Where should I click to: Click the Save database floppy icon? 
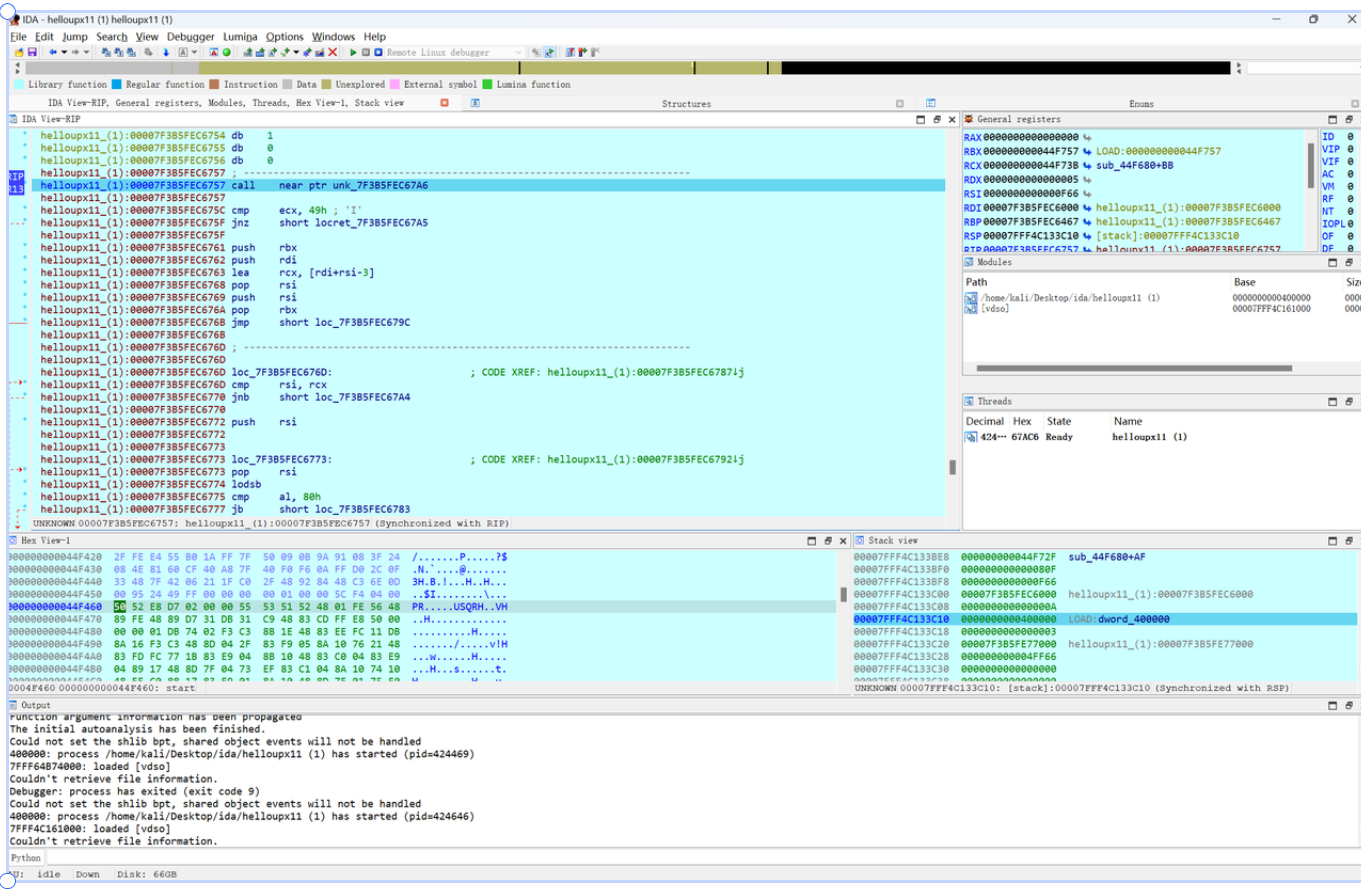coord(32,52)
